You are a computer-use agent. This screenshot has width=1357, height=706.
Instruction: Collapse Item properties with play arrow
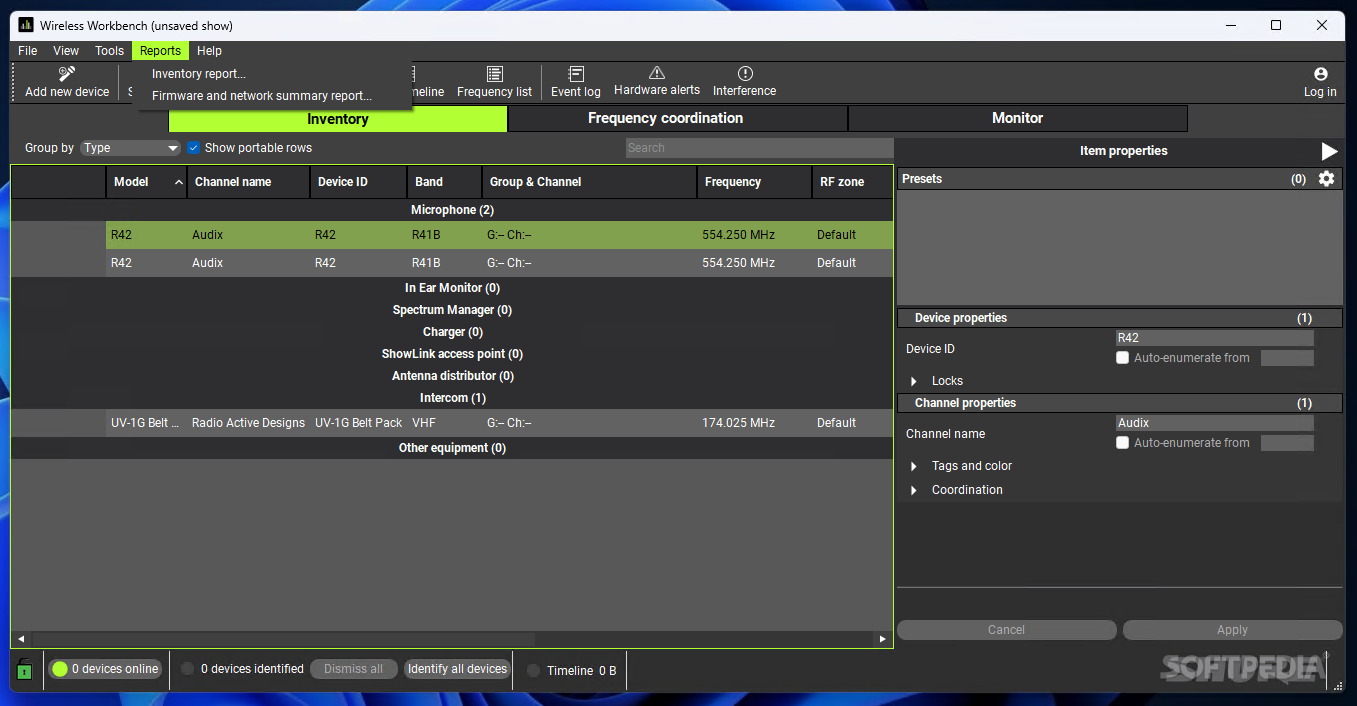[1329, 151]
